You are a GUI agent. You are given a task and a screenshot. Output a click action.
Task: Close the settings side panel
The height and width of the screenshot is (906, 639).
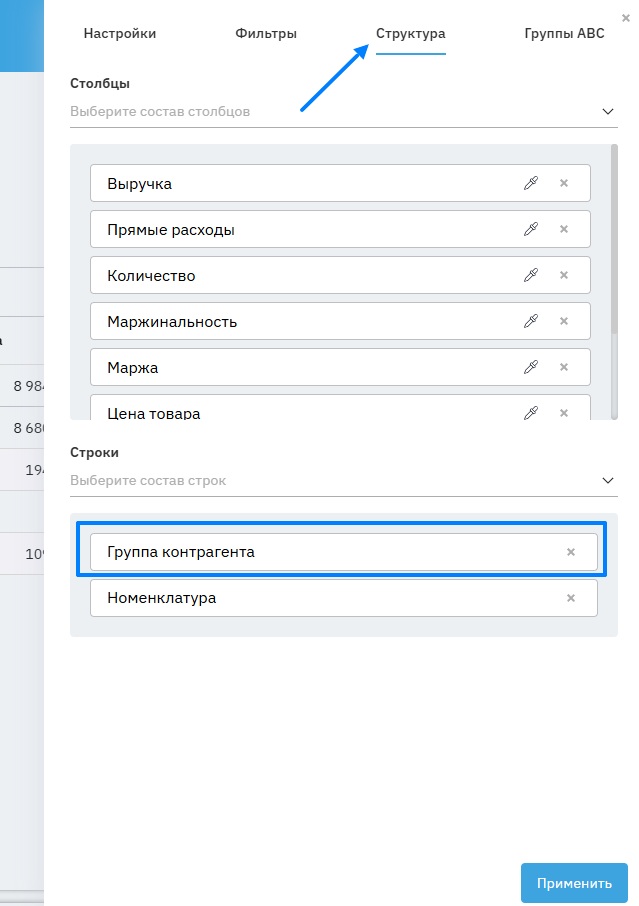[x=626, y=17]
